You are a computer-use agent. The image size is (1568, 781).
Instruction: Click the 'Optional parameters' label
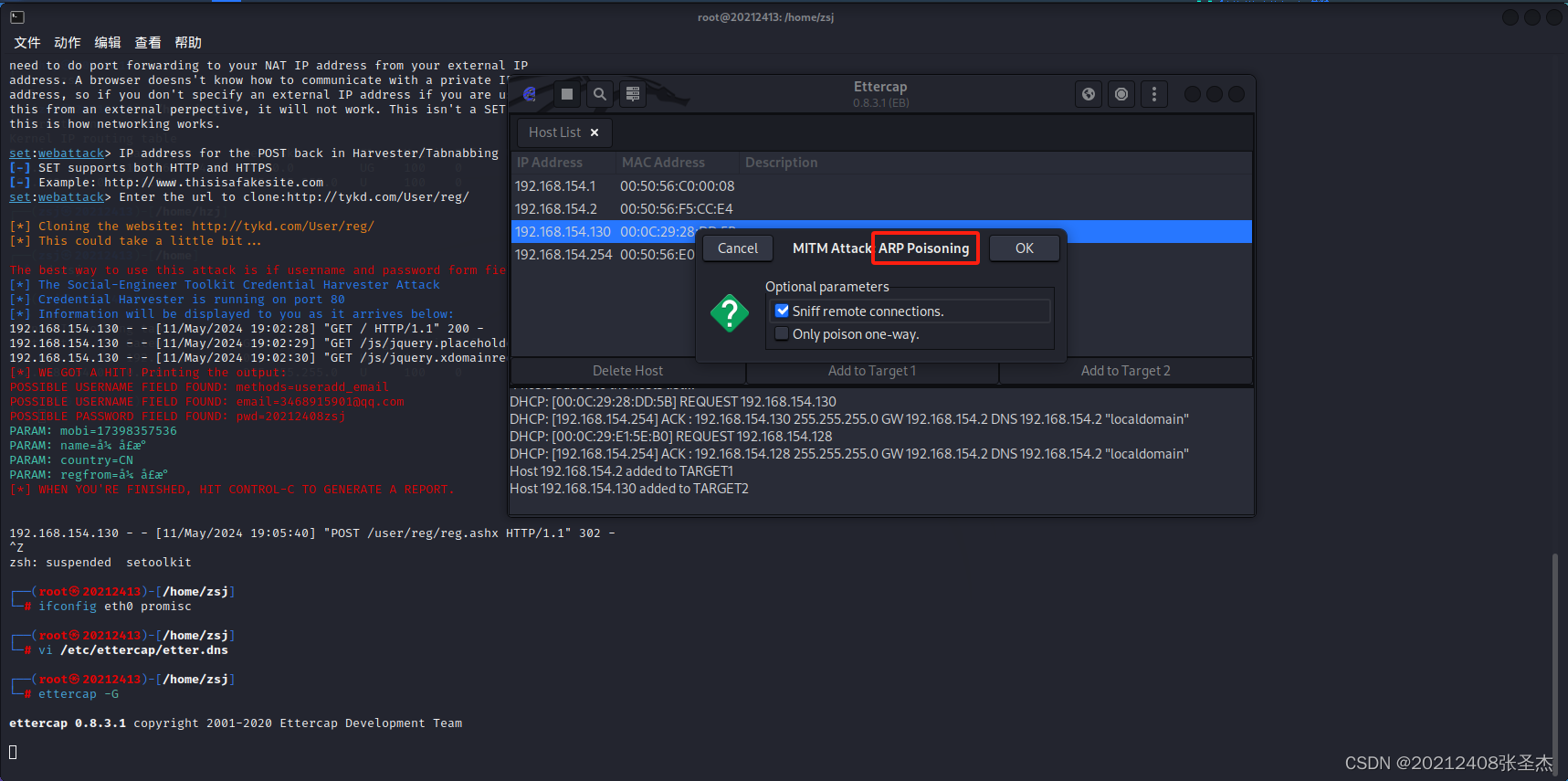827,287
